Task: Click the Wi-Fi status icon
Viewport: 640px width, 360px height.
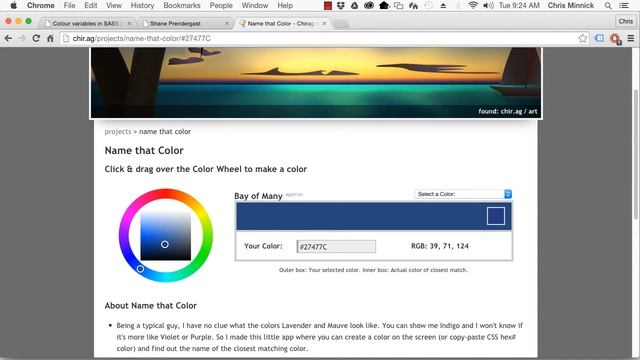Action: 473,5
